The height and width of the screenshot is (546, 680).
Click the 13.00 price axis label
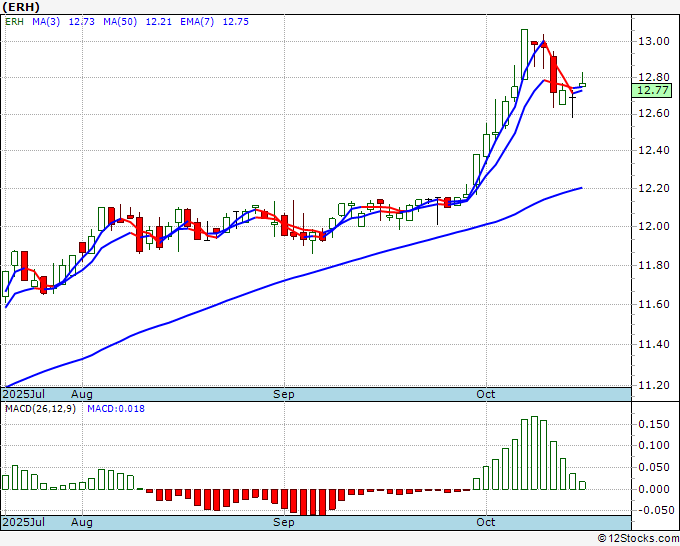tap(654, 42)
